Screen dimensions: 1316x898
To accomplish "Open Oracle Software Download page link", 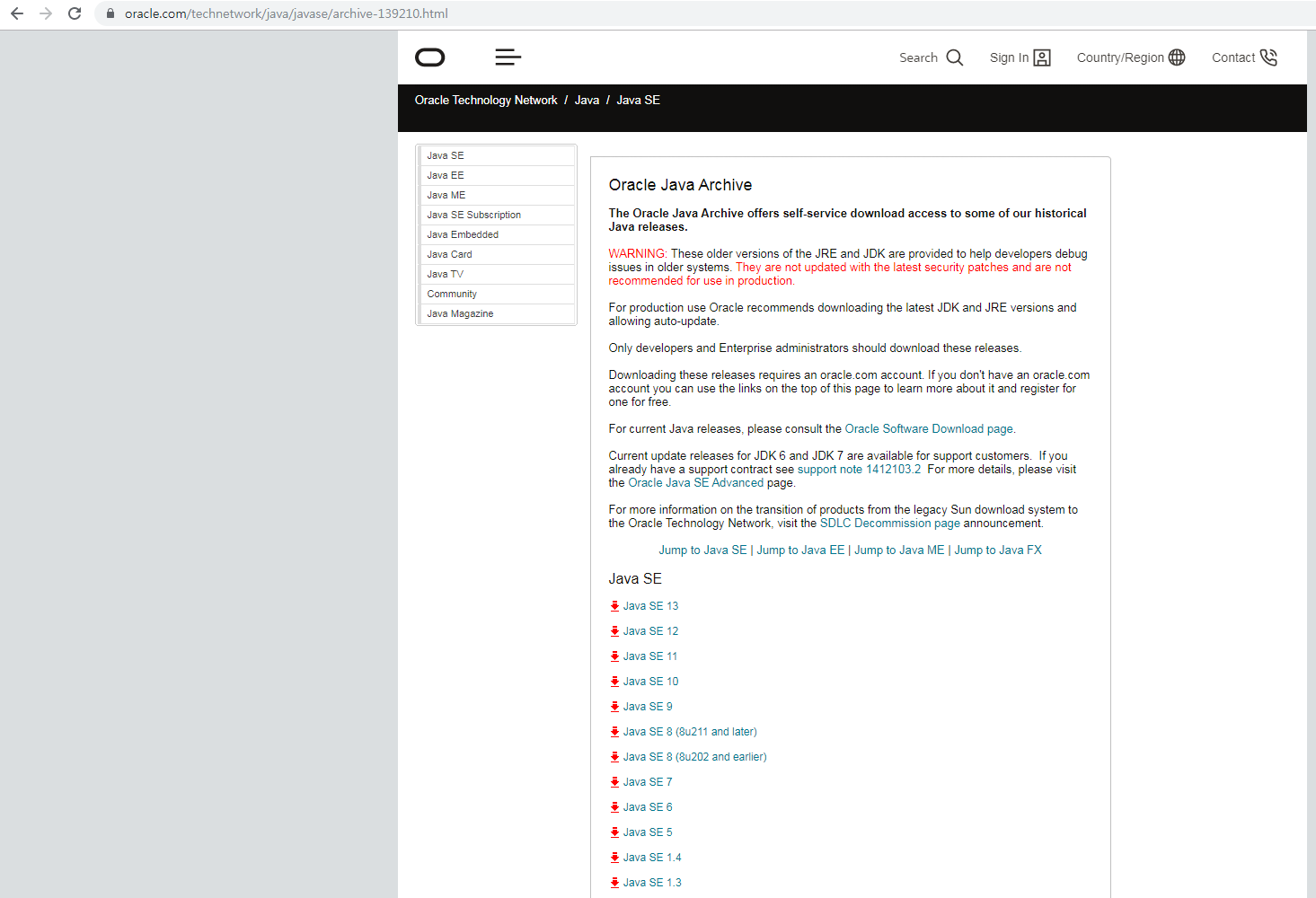I will pyautogui.click(x=929, y=429).
